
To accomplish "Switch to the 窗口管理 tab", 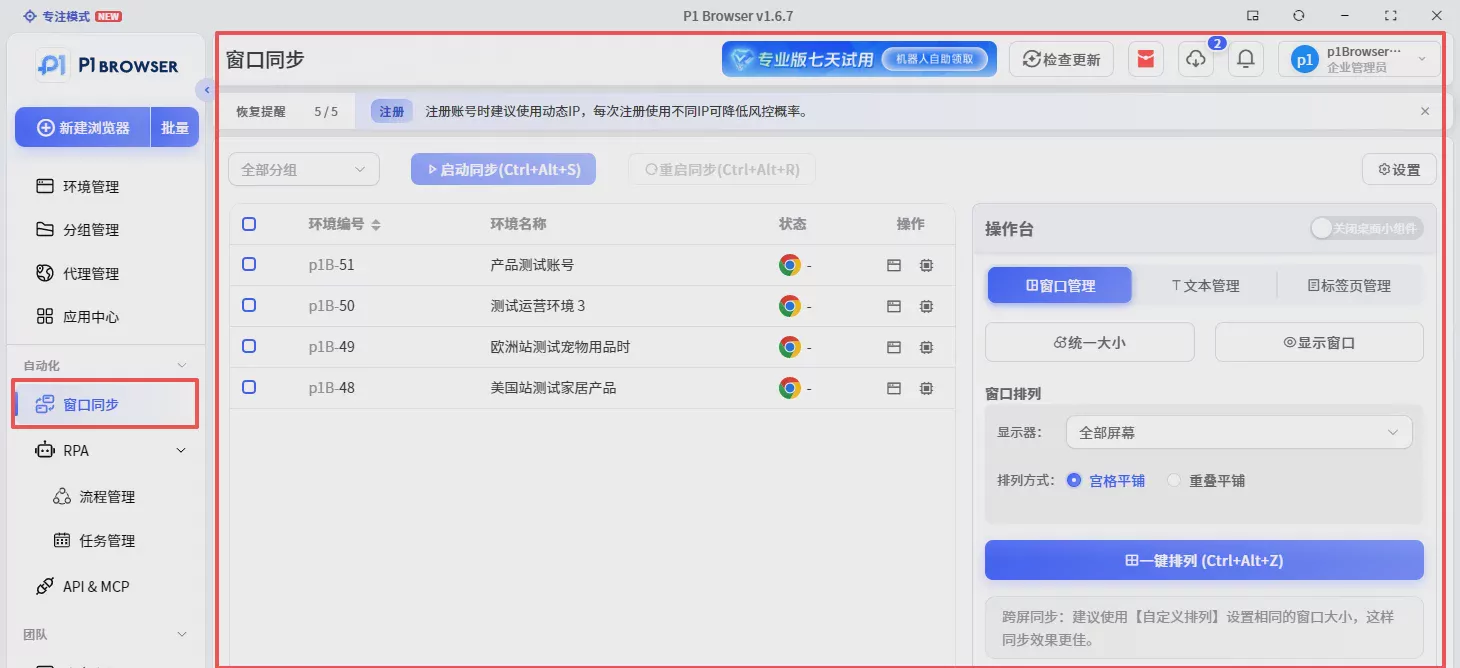I will [x=1060, y=285].
